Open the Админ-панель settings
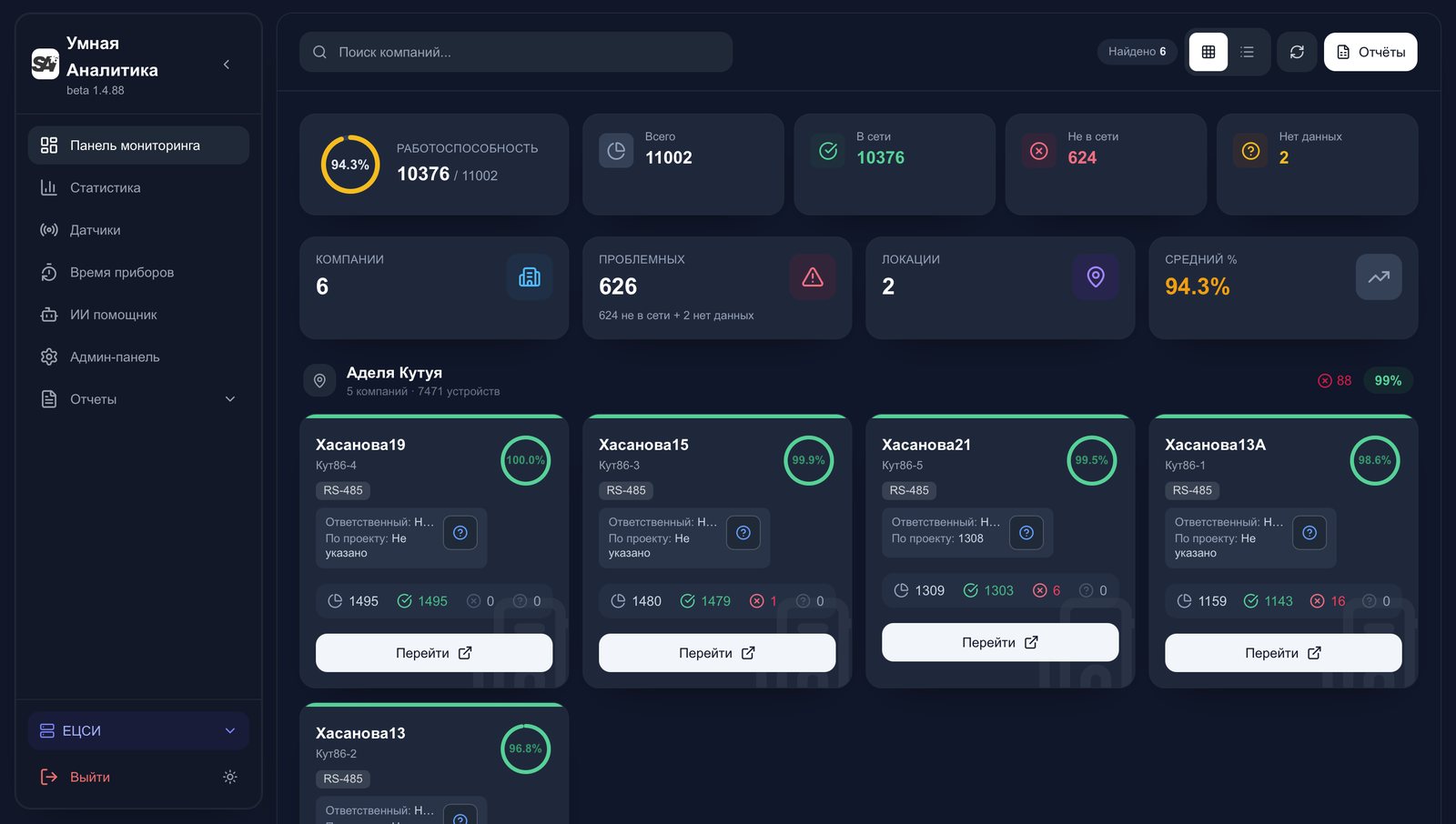This screenshot has height=824, width=1456. pos(138,357)
